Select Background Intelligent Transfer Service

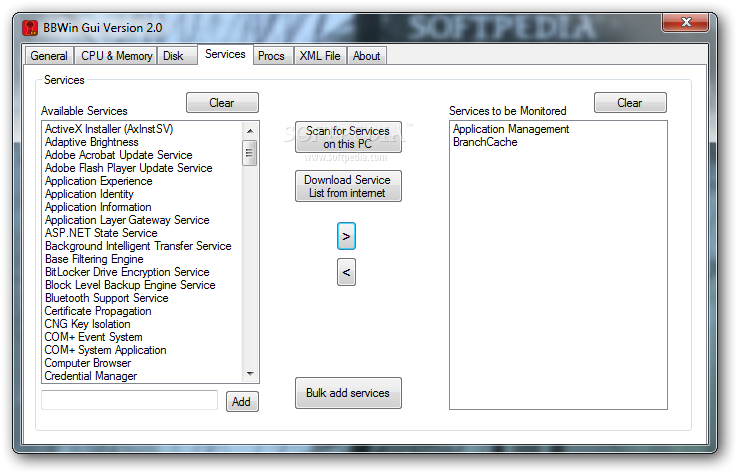click(138, 246)
